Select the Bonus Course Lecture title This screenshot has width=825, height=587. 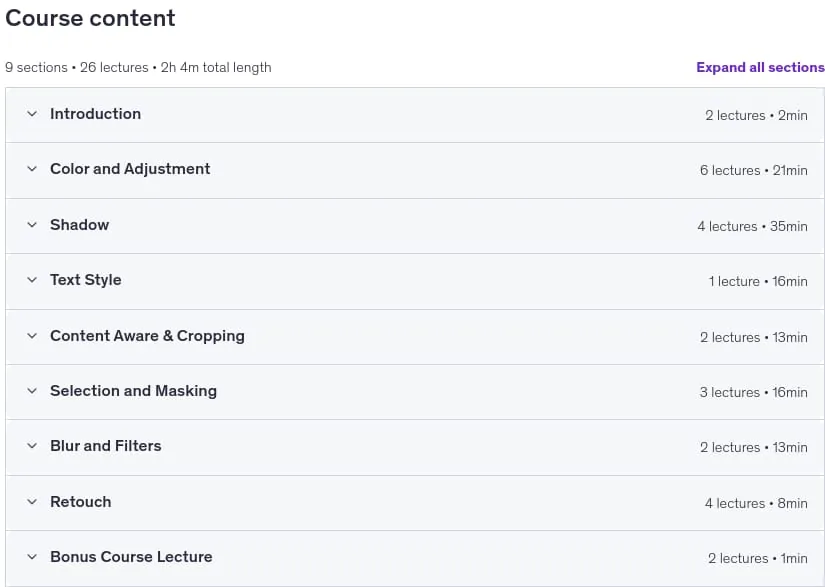(131, 556)
